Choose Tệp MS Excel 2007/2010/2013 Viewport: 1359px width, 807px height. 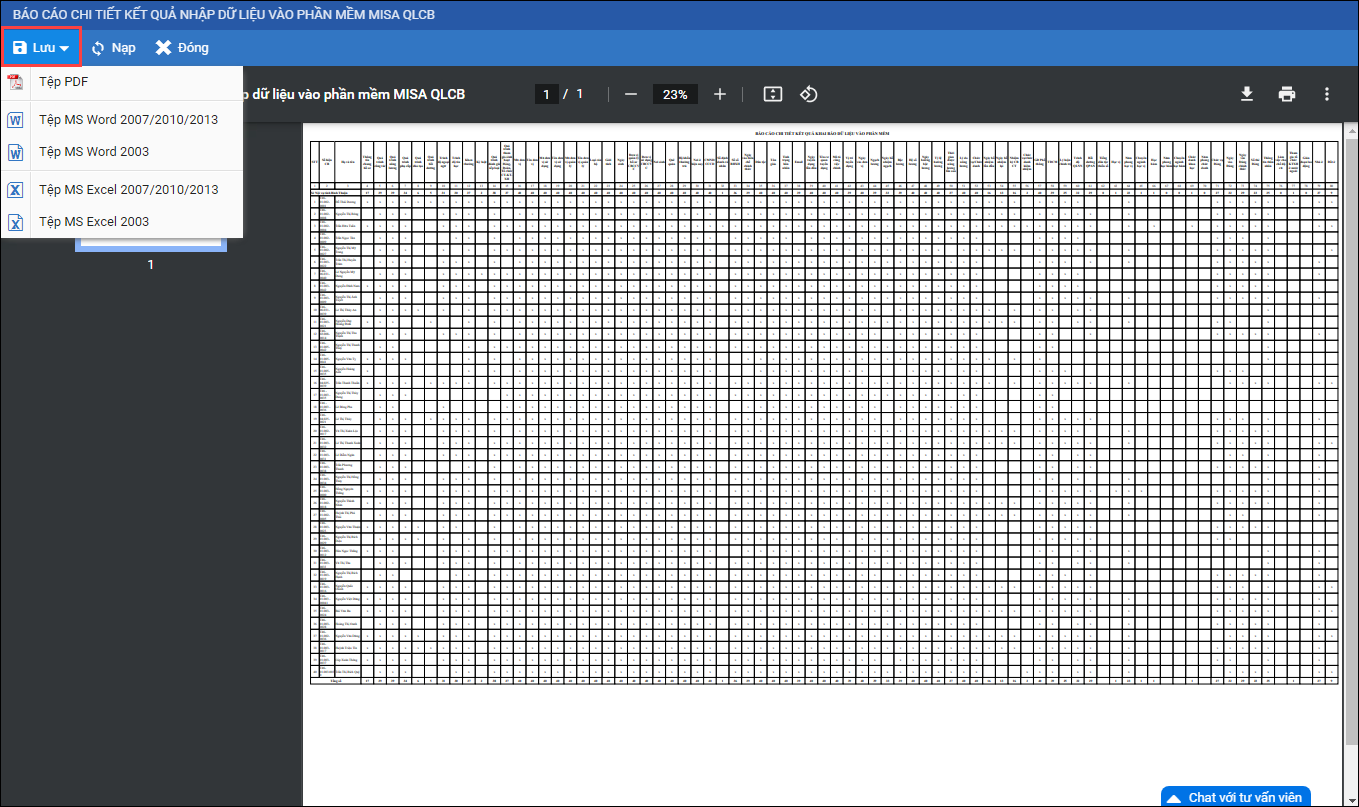(128, 190)
